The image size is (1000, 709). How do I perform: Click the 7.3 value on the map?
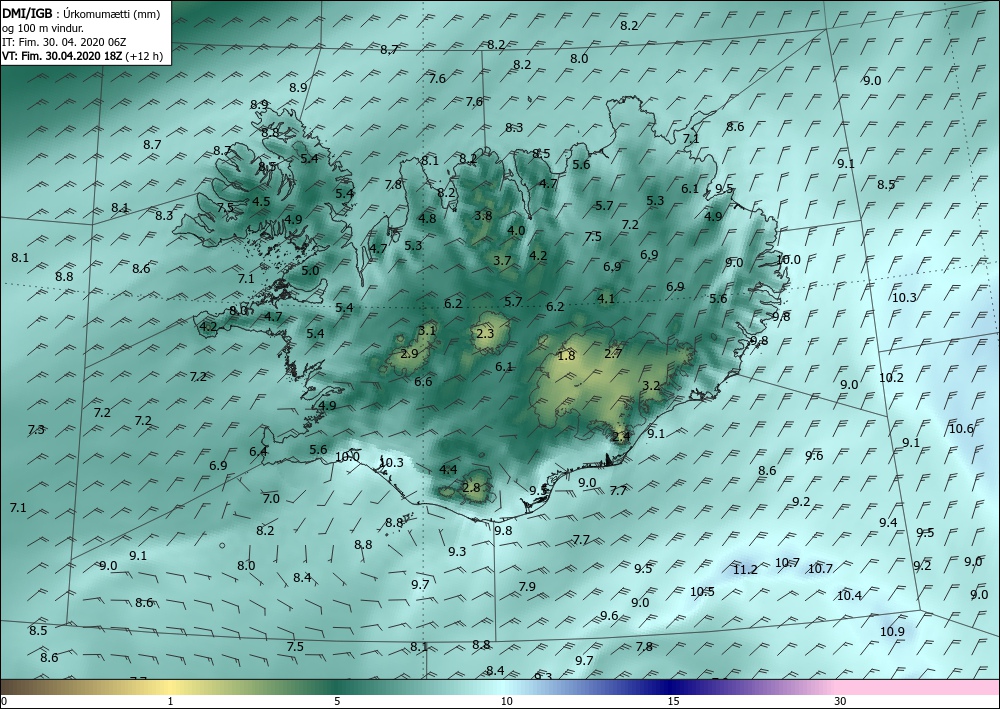point(36,430)
